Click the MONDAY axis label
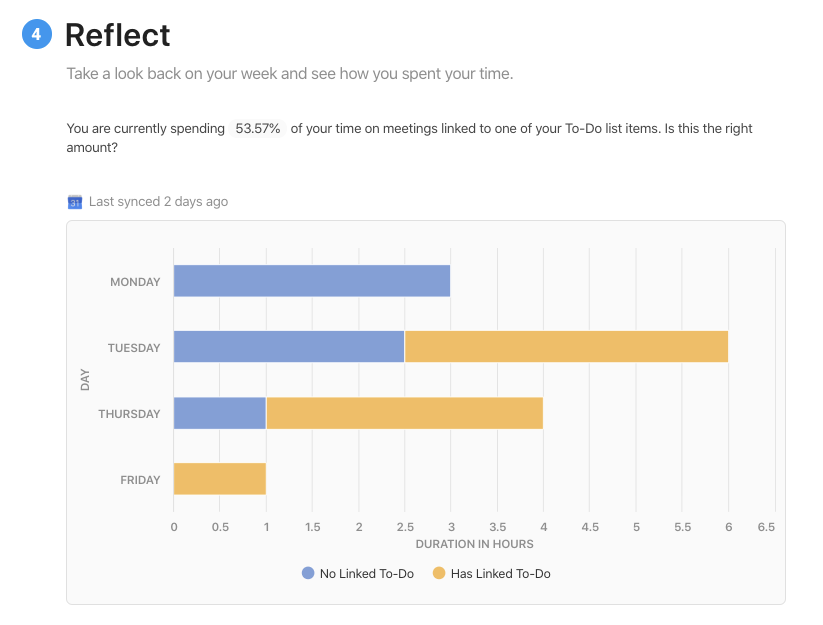 click(135, 282)
